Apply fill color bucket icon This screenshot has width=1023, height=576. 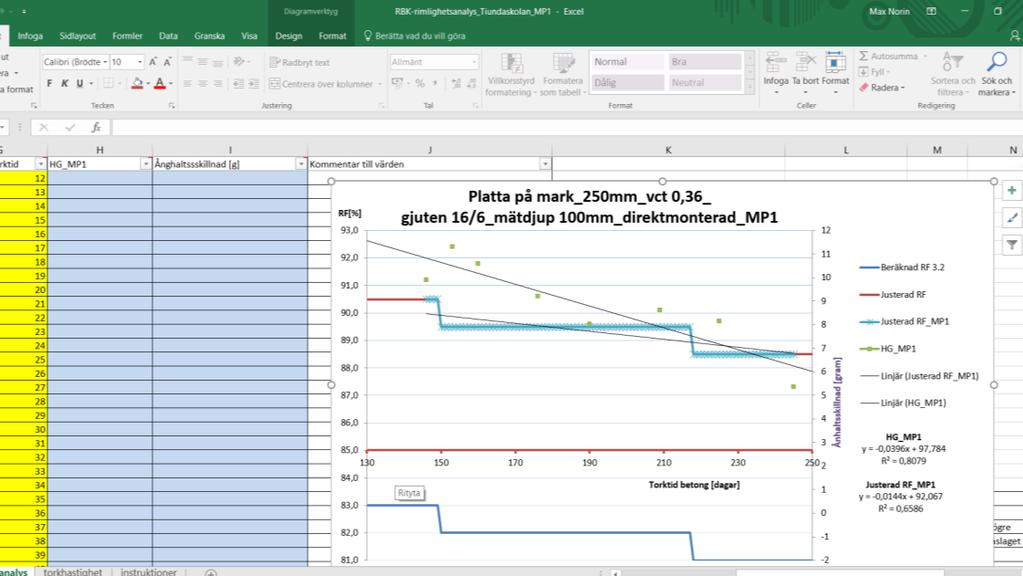(x=137, y=83)
